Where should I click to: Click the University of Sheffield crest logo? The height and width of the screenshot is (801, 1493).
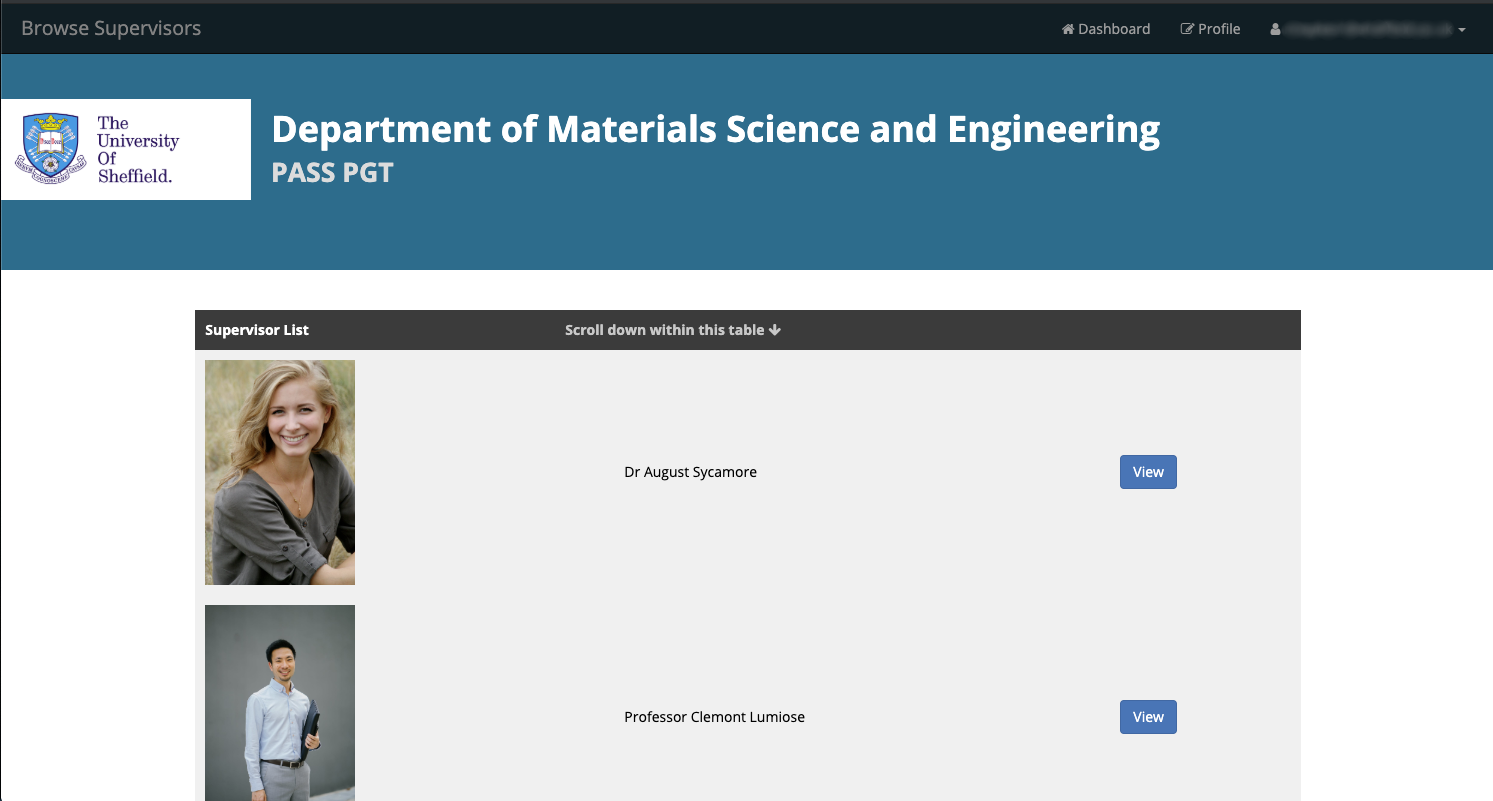[51, 148]
